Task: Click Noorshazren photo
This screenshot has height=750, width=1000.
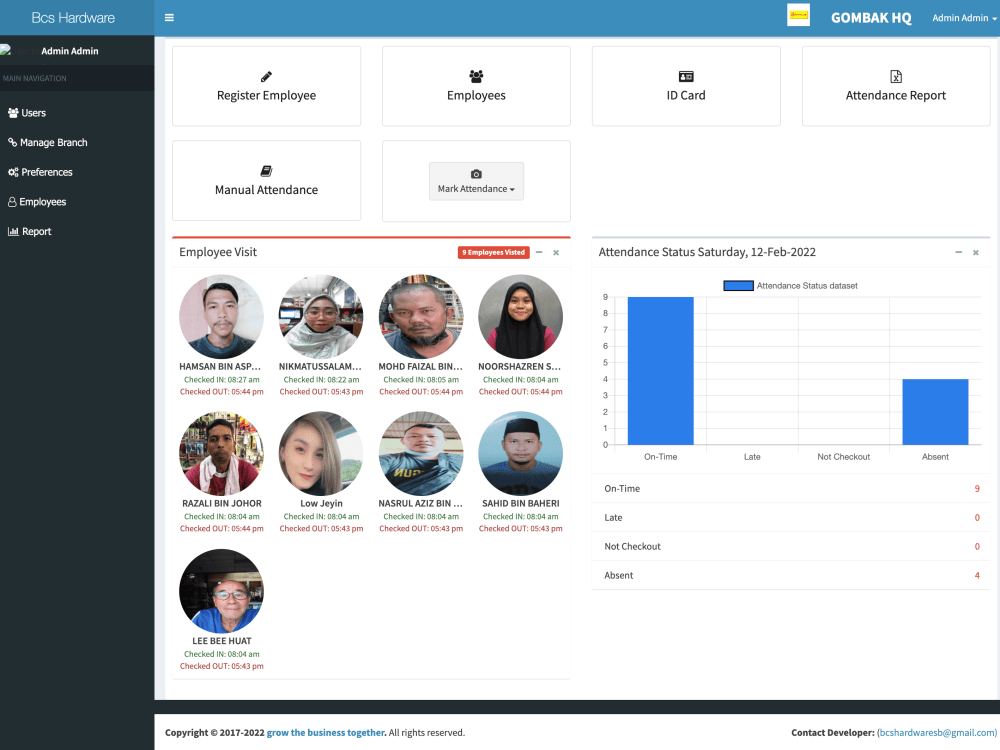Action: (520, 316)
